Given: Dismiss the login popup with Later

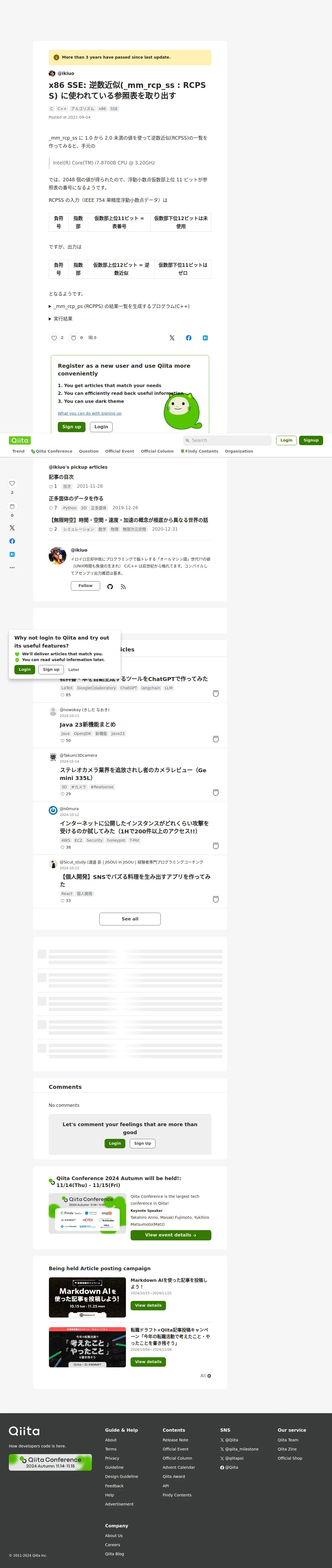Looking at the screenshot, I should tap(74, 670).
